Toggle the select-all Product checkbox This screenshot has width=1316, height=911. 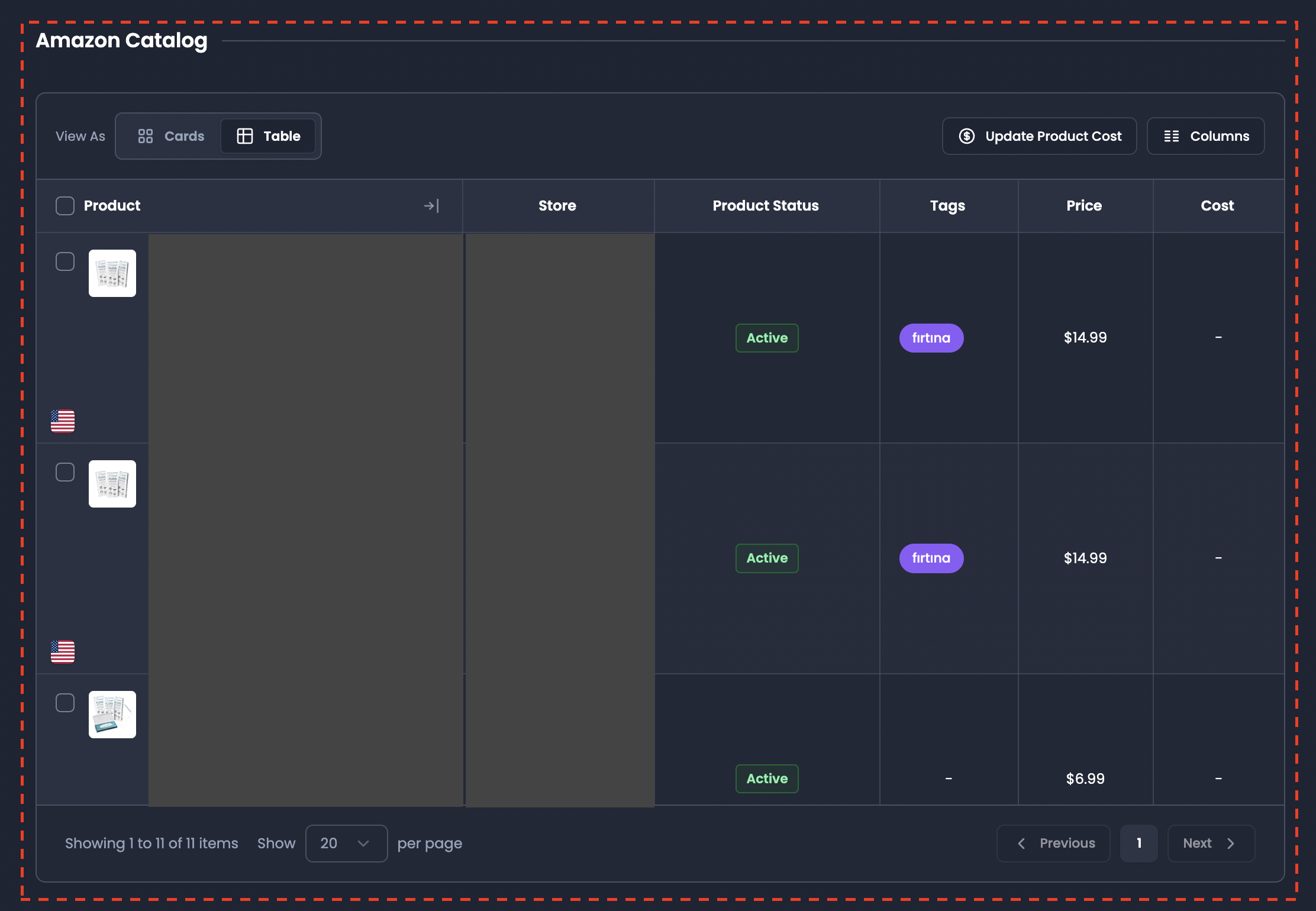(x=65, y=206)
